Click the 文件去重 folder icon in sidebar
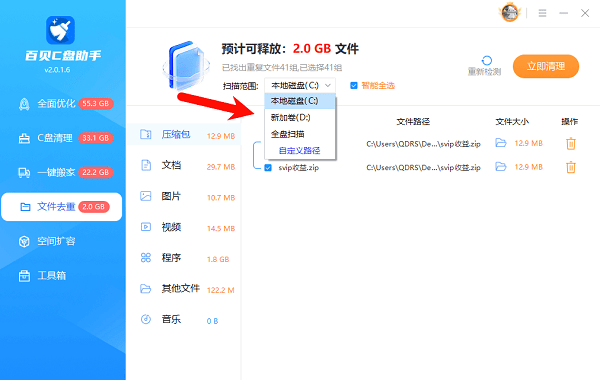The height and width of the screenshot is (380, 600). [x=25, y=207]
